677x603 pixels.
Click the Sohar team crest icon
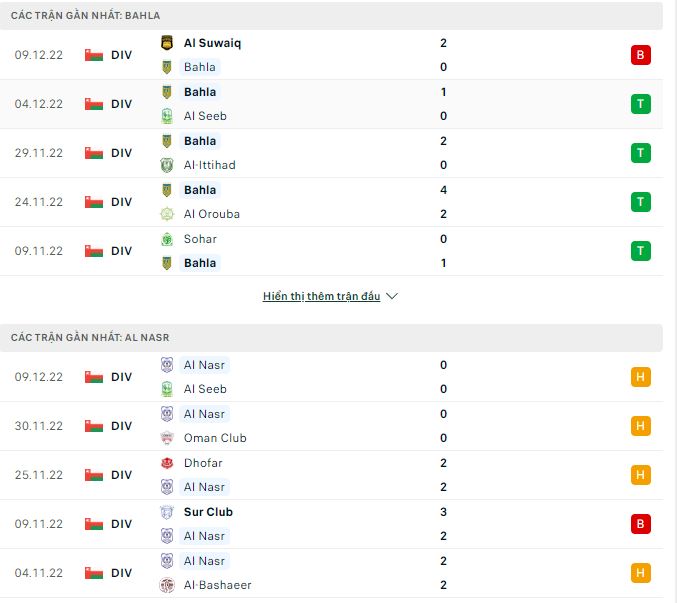coord(167,239)
